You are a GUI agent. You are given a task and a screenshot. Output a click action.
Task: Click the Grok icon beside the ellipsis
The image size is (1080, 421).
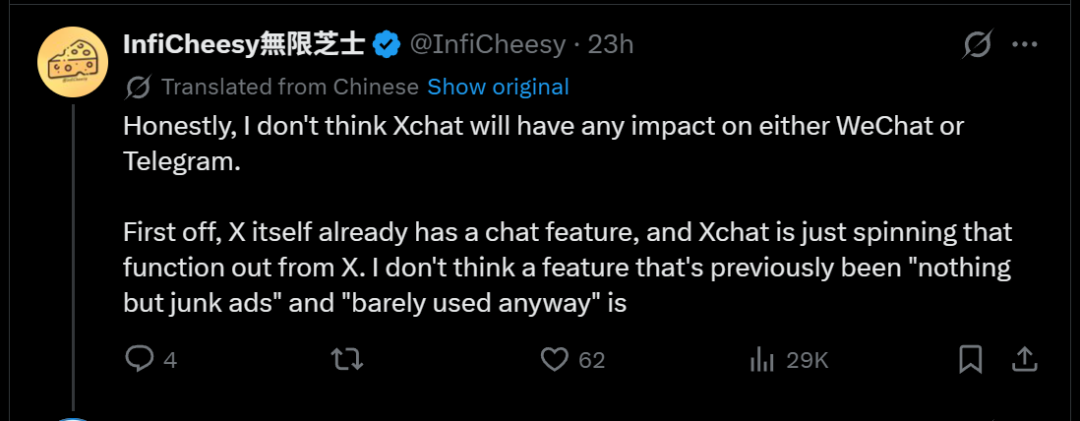coord(977,45)
